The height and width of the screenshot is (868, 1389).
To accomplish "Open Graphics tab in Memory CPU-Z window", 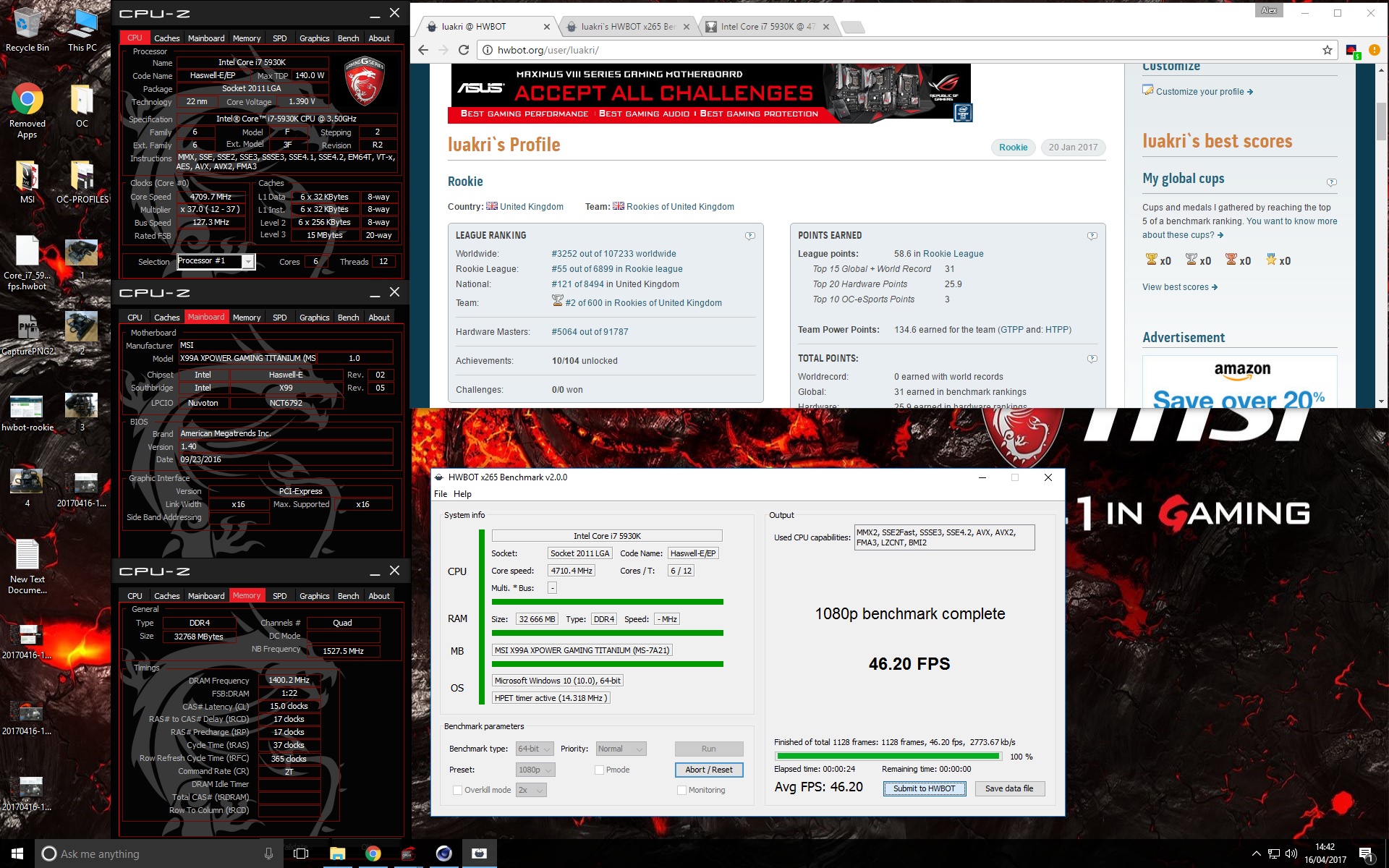I will 314,596.
